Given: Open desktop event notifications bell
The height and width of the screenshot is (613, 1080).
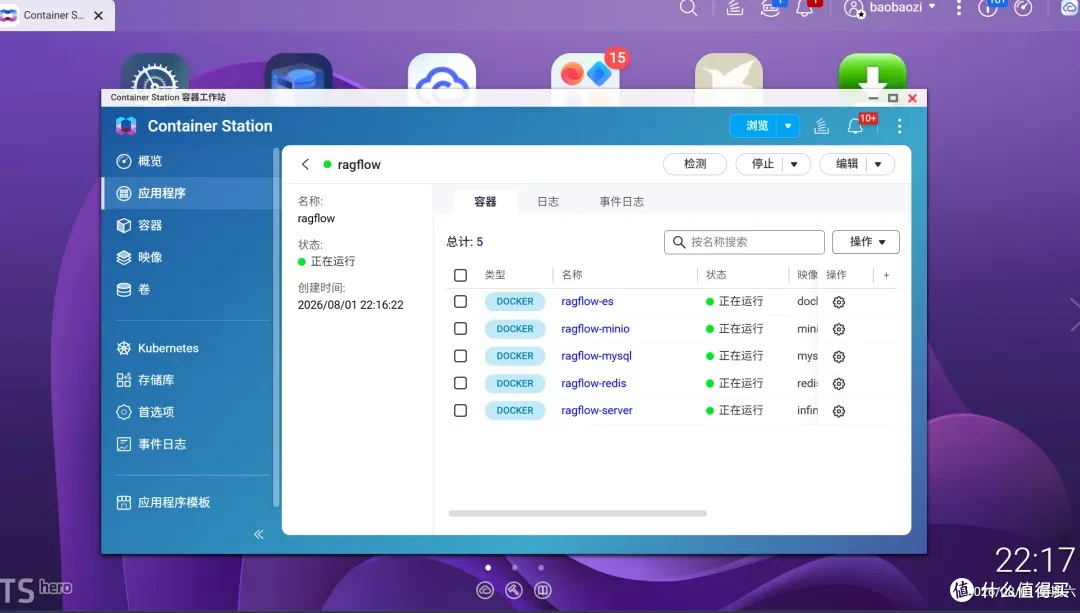Looking at the screenshot, I should coord(804,8).
